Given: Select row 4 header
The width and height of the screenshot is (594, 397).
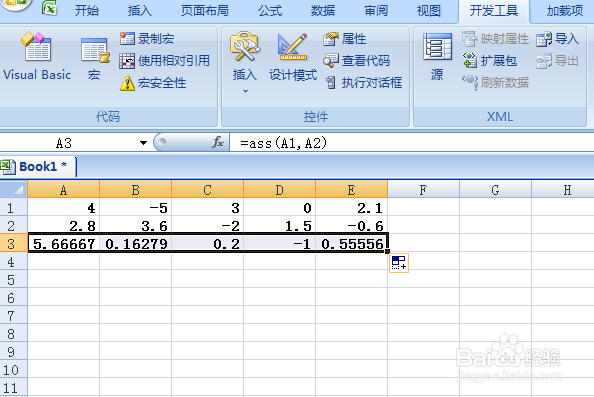Looking at the screenshot, I should pyautogui.click(x=14, y=262).
